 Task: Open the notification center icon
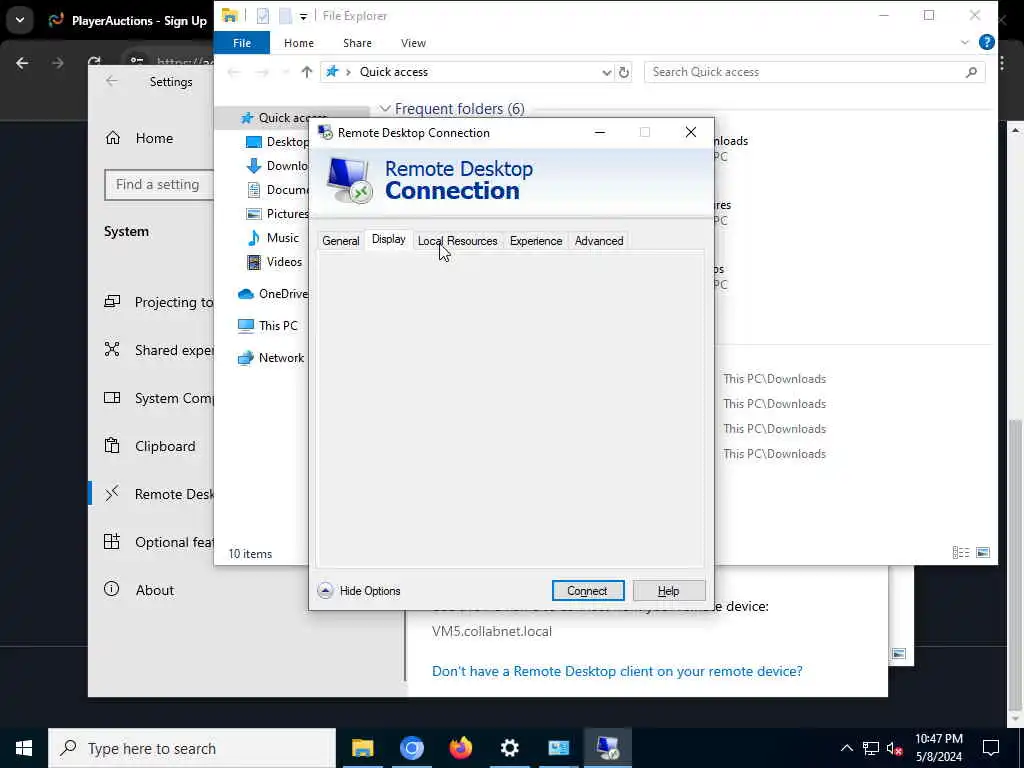pos(991,748)
